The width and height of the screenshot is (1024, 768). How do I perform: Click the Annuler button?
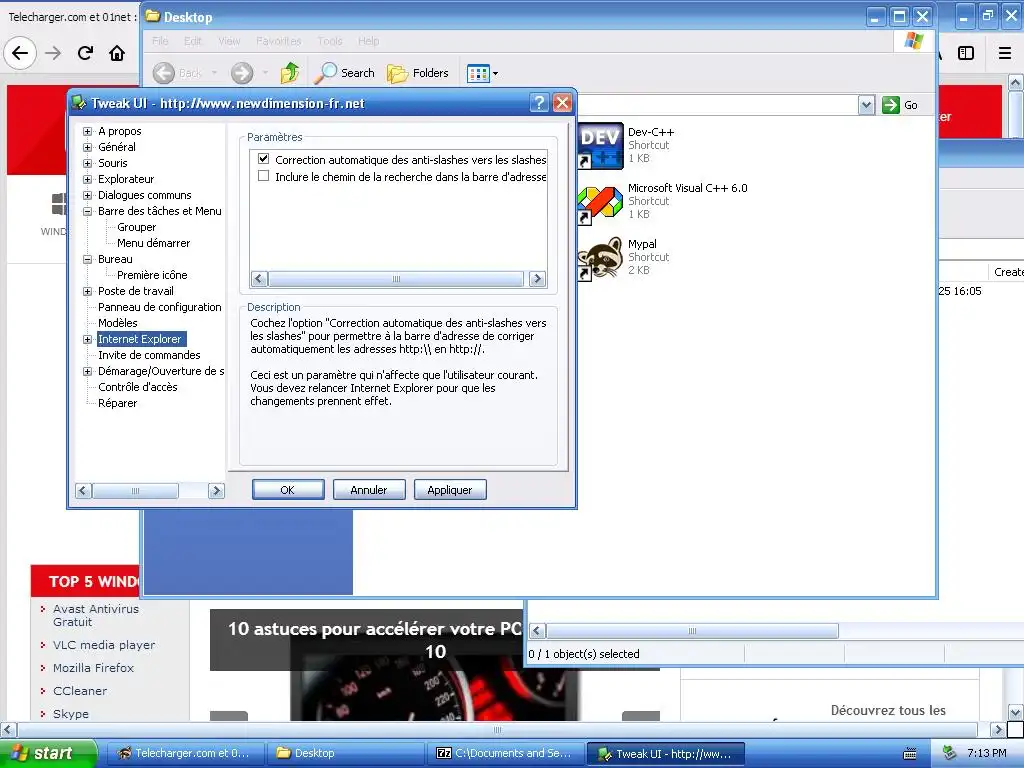tap(369, 490)
